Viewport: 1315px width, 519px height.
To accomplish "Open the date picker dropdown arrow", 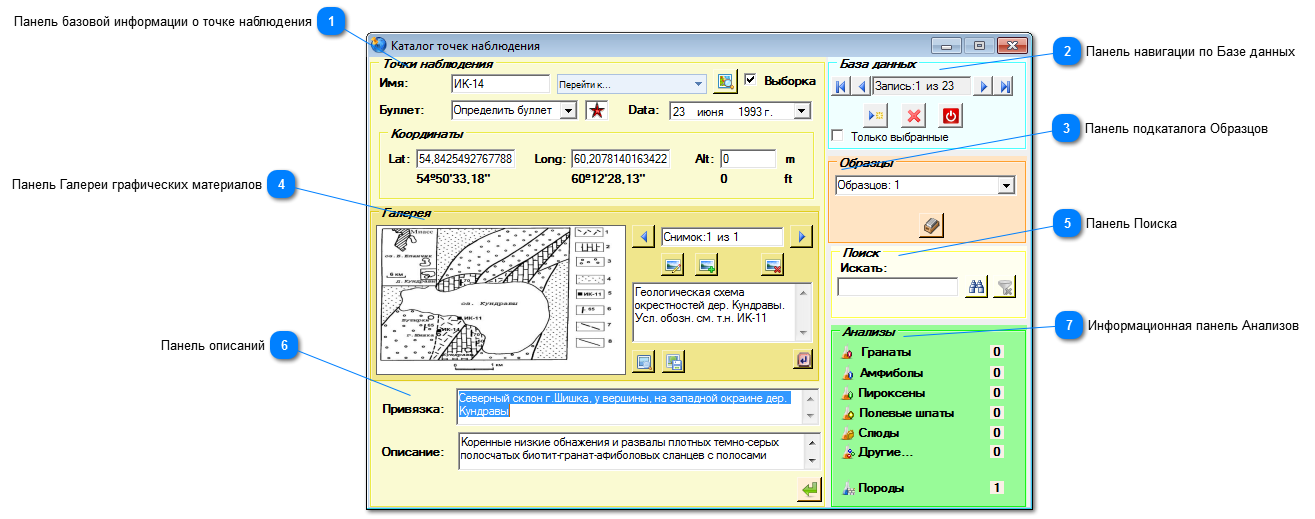I will (801, 111).
